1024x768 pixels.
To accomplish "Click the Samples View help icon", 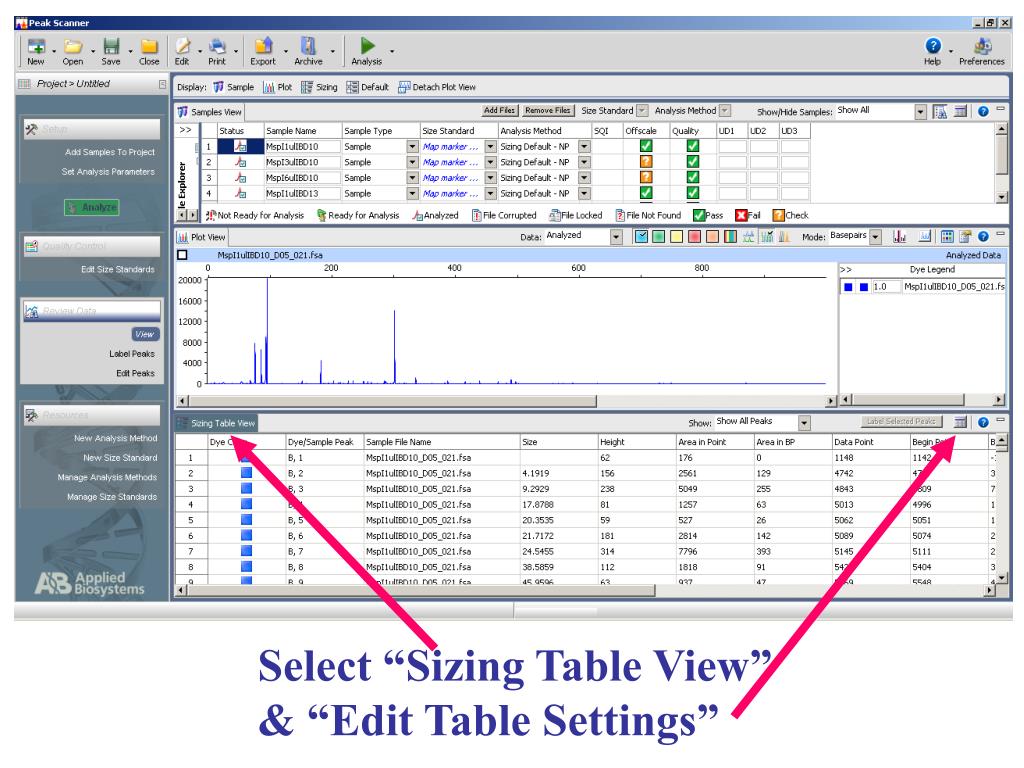I will pyautogui.click(x=984, y=112).
